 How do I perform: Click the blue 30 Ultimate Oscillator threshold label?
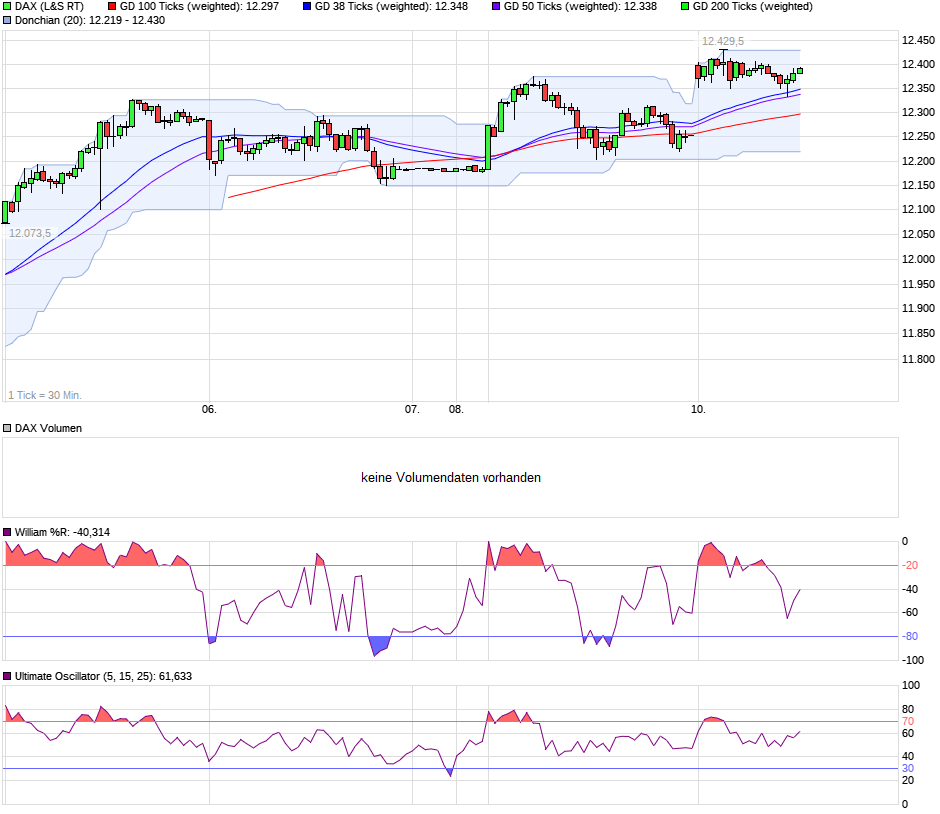[908, 768]
